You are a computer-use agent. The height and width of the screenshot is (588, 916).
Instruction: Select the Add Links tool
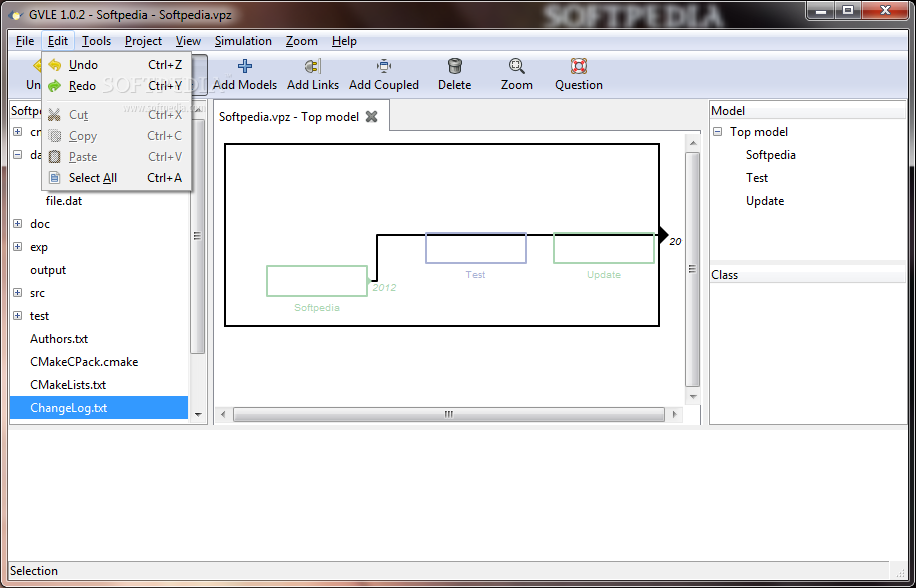coord(313,74)
